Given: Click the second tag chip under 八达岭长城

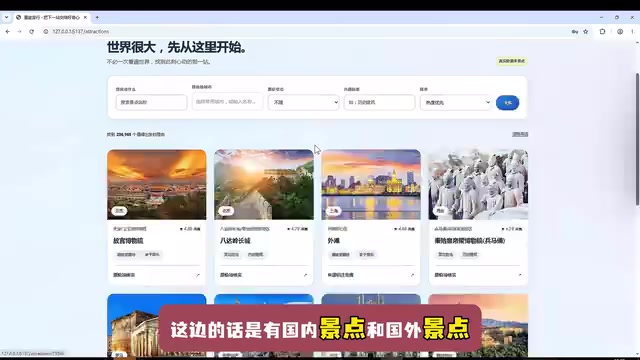Looking at the screenshot, I should pyautogui.click(x=256, y=254).
